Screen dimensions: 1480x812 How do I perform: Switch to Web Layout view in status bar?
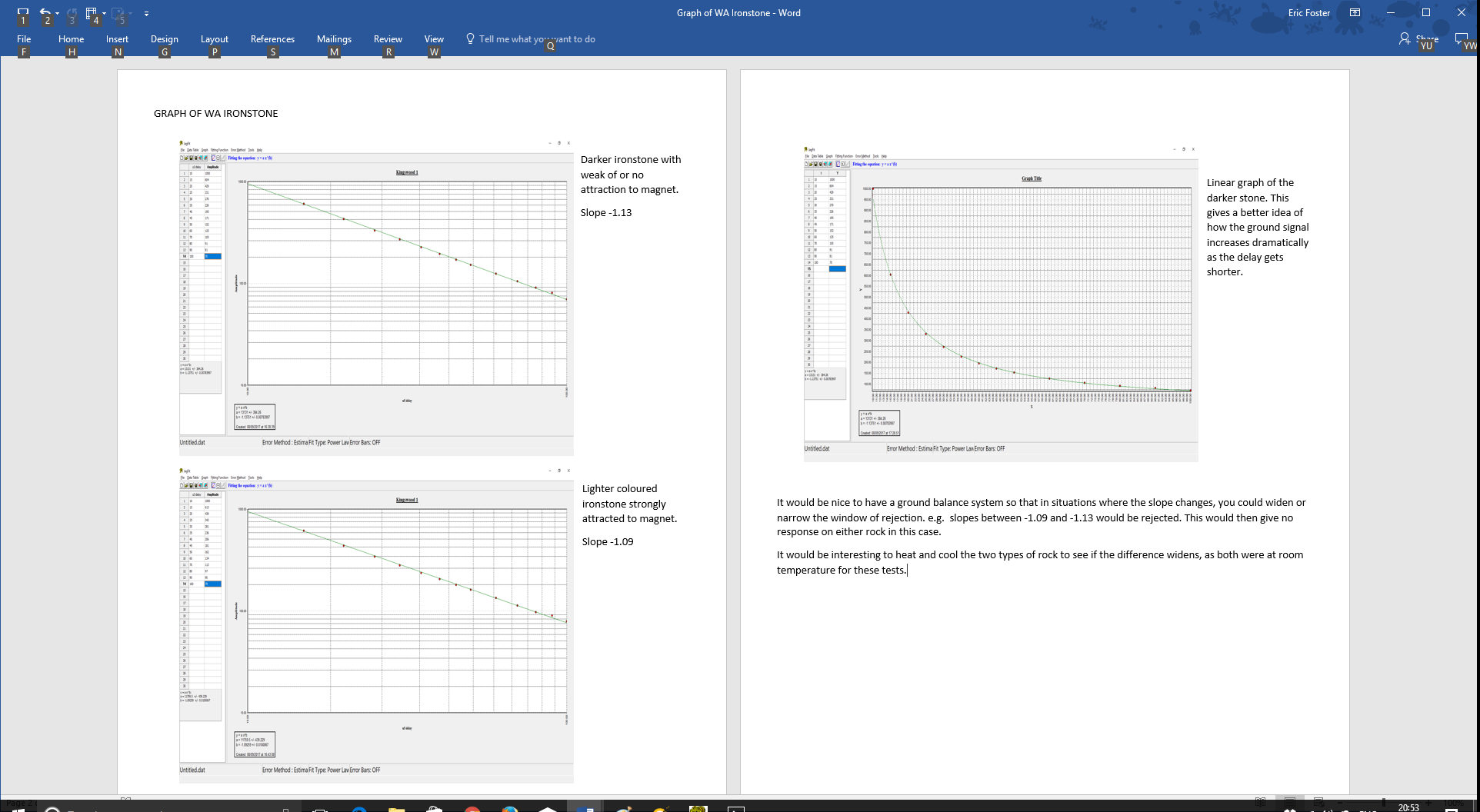1318,800
